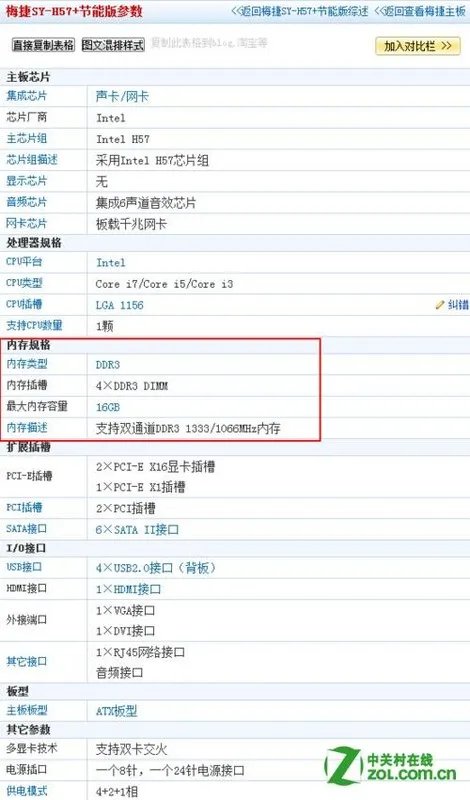Open the LGA 1156 value link
Viewport: 470px width, 800px height.
point(120,305)
